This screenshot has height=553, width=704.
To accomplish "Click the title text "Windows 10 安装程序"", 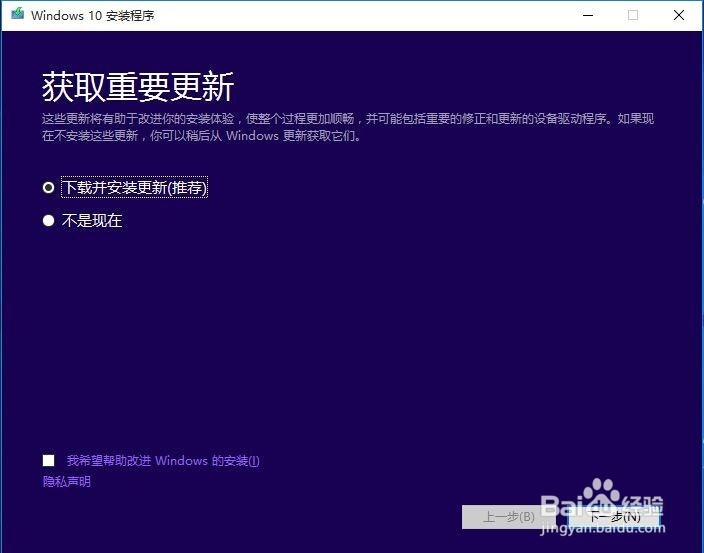I will click(x=93, y=15).
